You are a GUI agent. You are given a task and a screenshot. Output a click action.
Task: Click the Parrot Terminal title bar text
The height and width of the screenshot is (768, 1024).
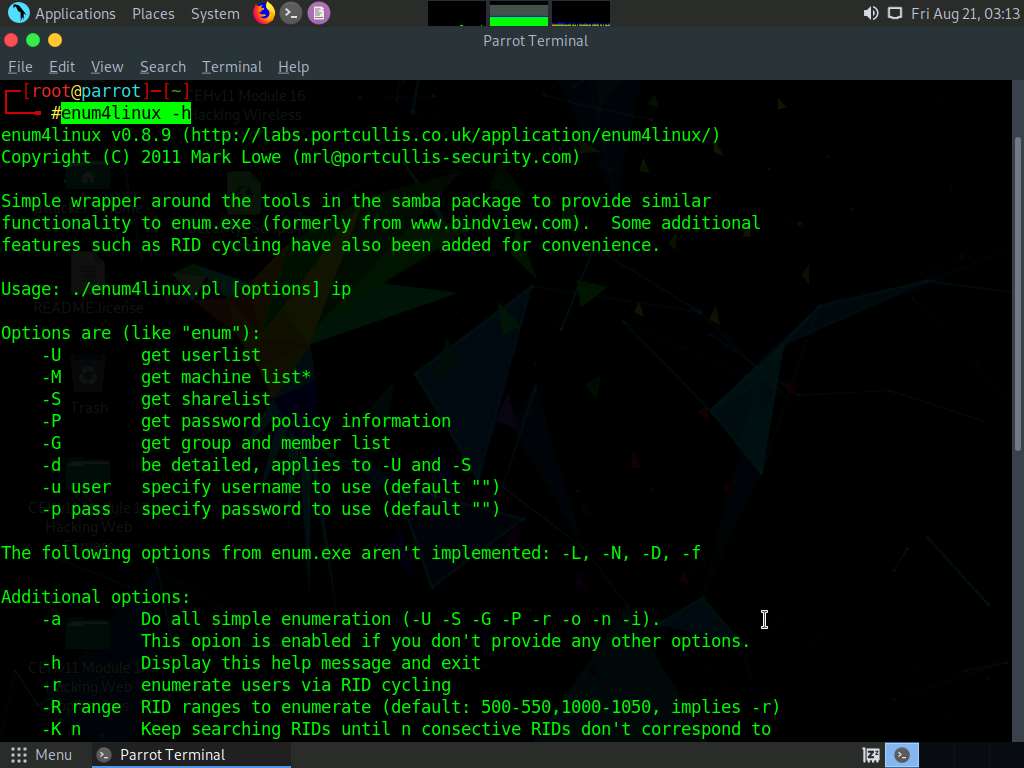click(x=536, y=40)
